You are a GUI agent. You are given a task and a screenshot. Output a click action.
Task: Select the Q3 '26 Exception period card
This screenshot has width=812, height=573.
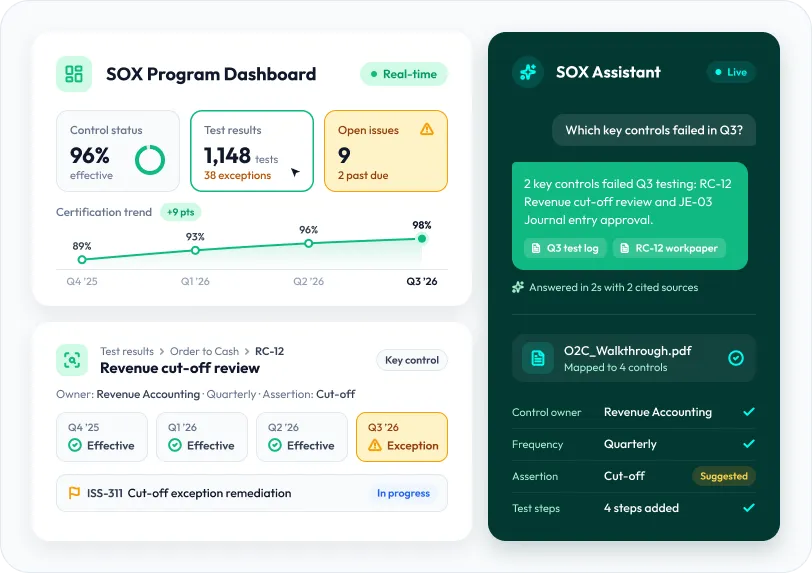coord(402,437)
